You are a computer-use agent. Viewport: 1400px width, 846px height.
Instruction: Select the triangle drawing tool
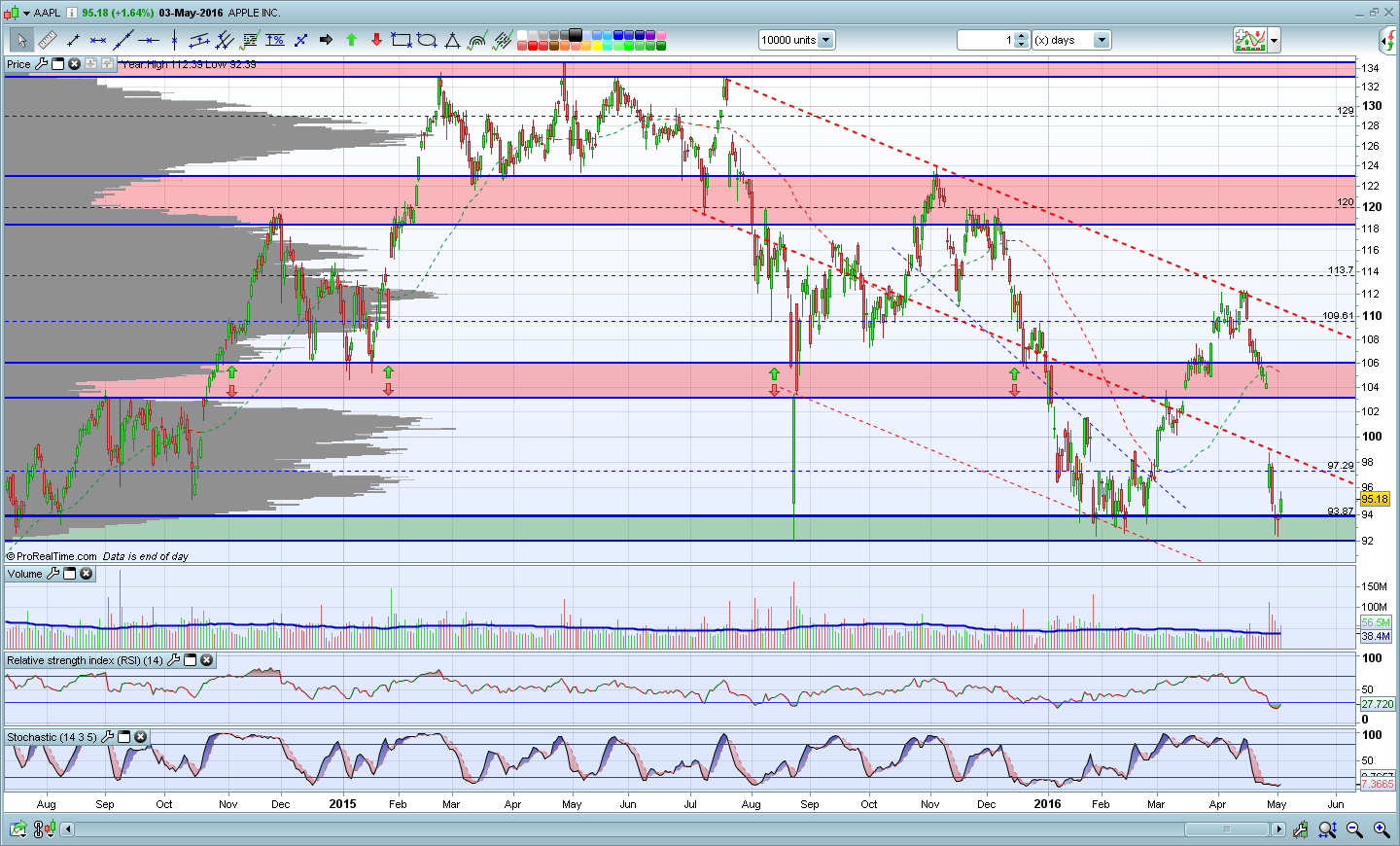pyautogui.click(x=452, y=40)
